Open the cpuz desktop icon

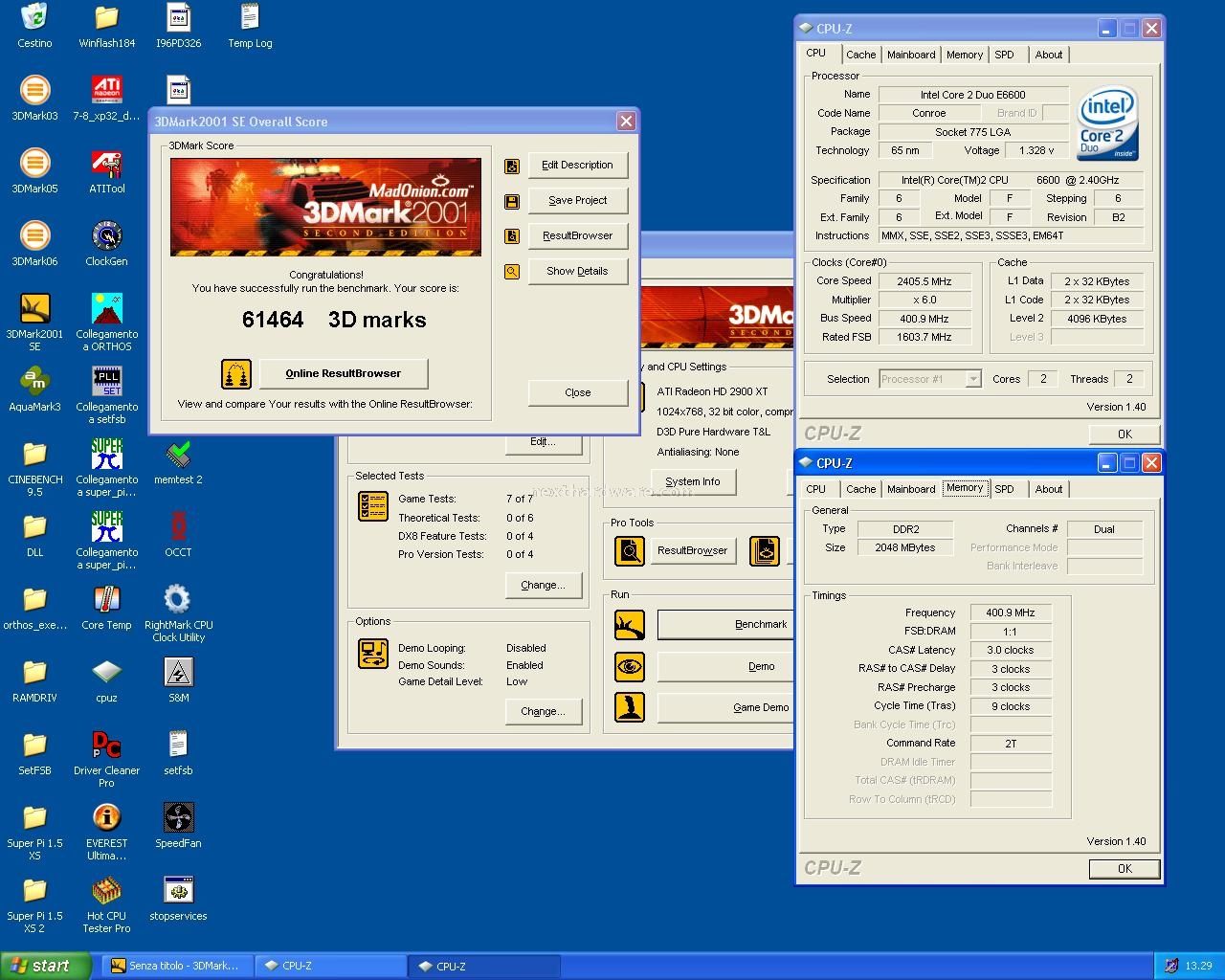coord(106,672)
